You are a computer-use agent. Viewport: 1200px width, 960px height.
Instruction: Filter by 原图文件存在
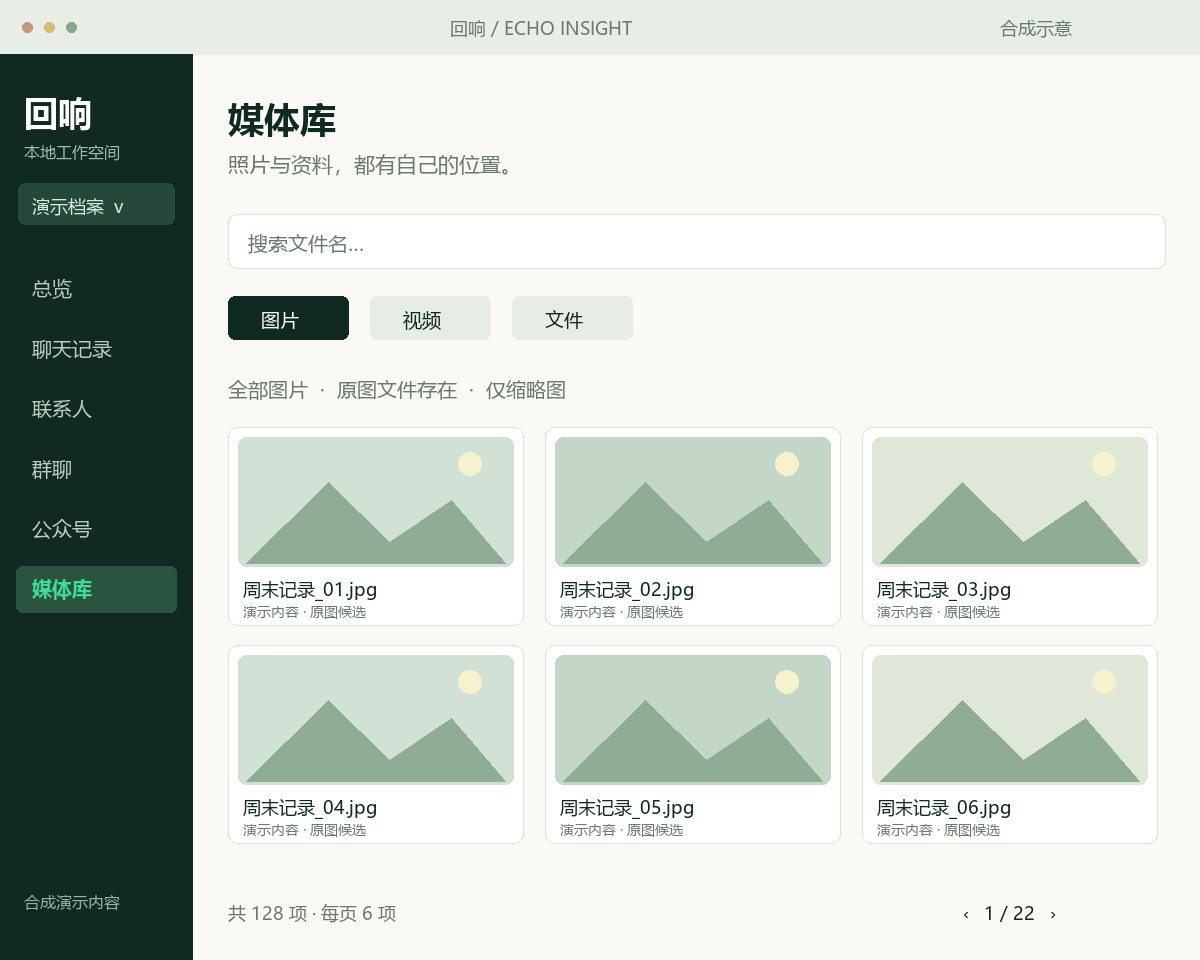[x=397, y=390]
